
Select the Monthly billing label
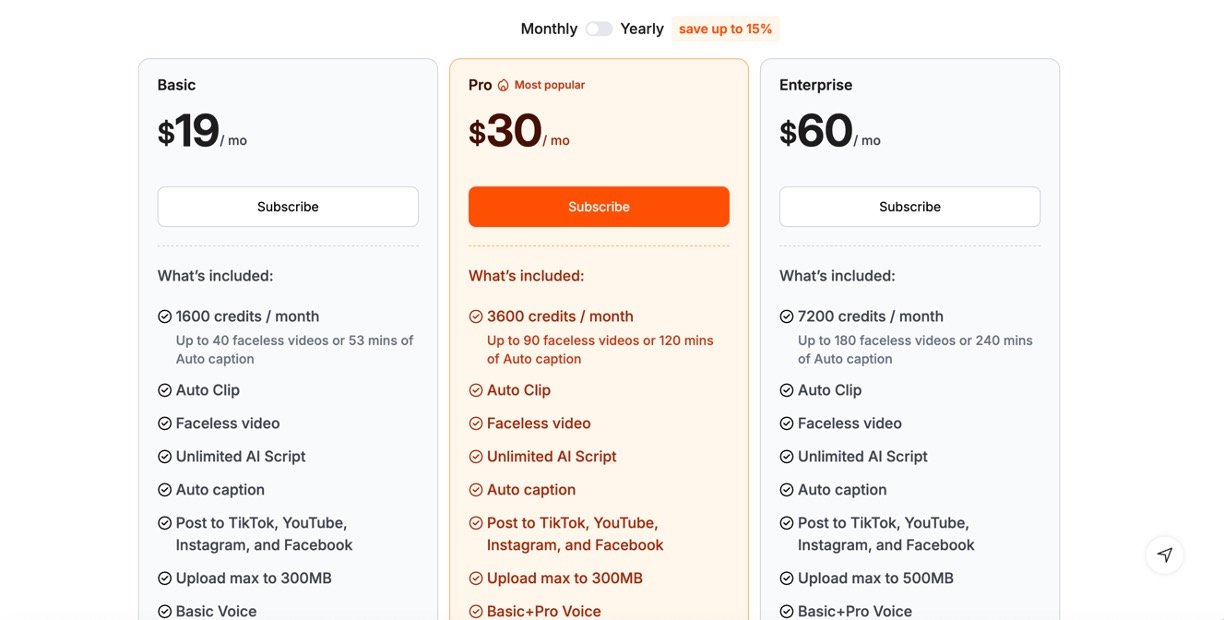pos(549,29)
